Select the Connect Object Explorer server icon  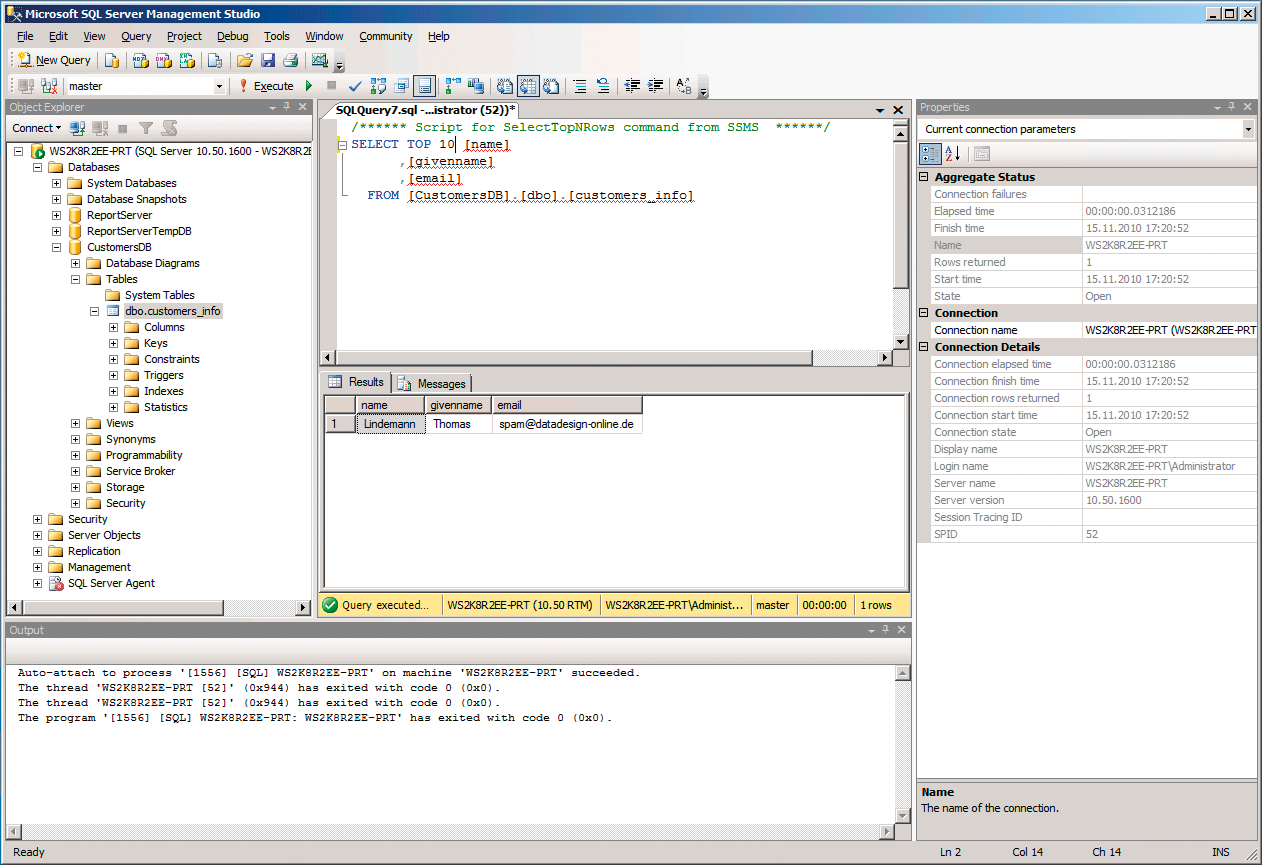tap(77, 128)
